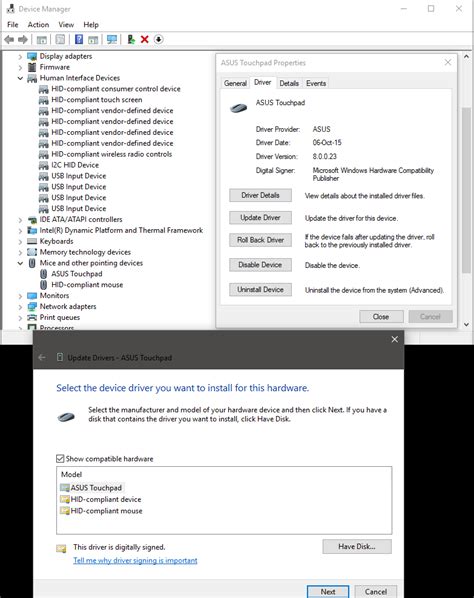Image resolution: width=474 pixels, height=598 pixels.
Task: Click the Show/Hide console tree toolbar icon
Action: coord(42,39)
